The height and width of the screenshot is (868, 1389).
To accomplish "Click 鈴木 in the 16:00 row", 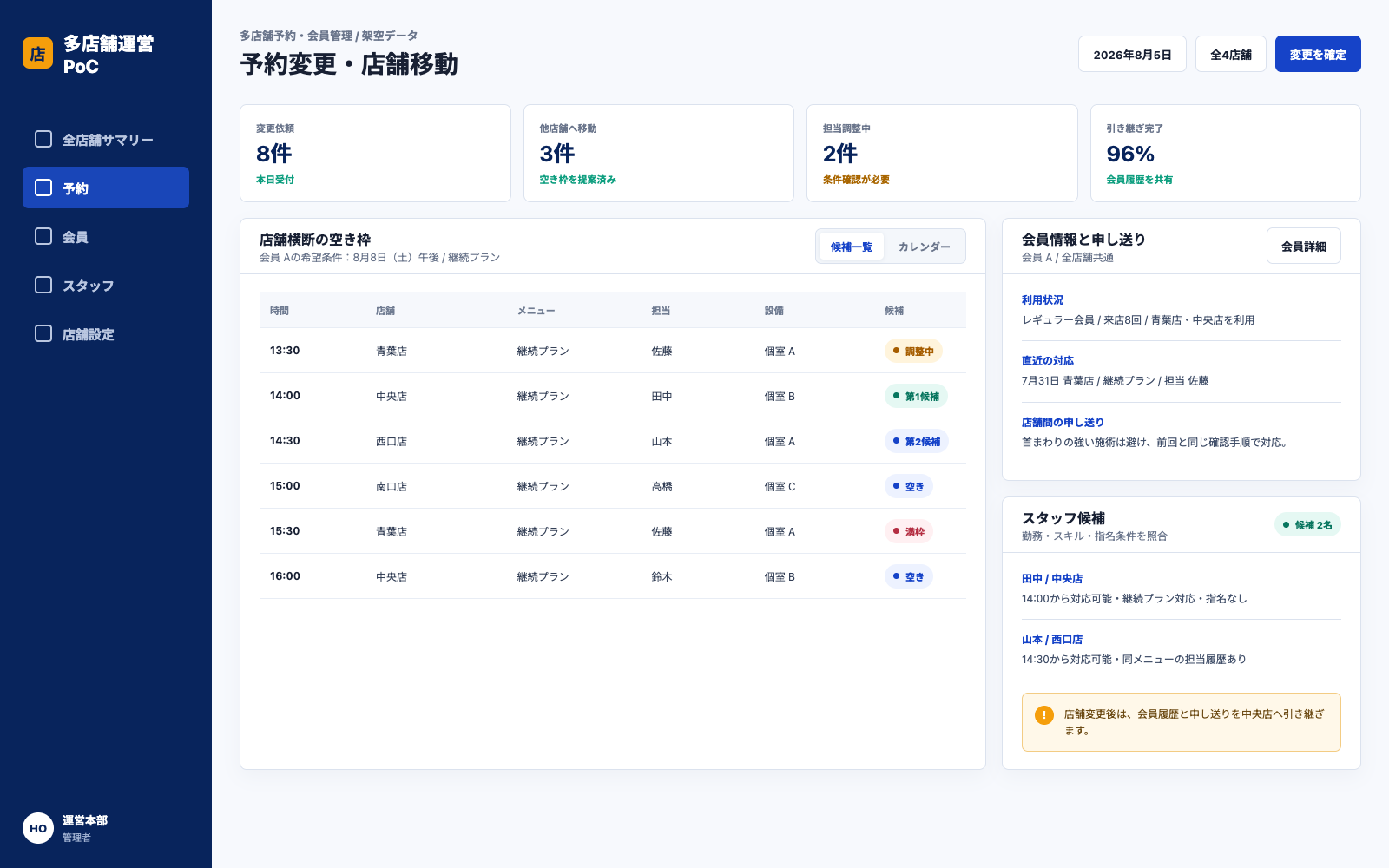I will pyautogui.click(x=662, y=576).
